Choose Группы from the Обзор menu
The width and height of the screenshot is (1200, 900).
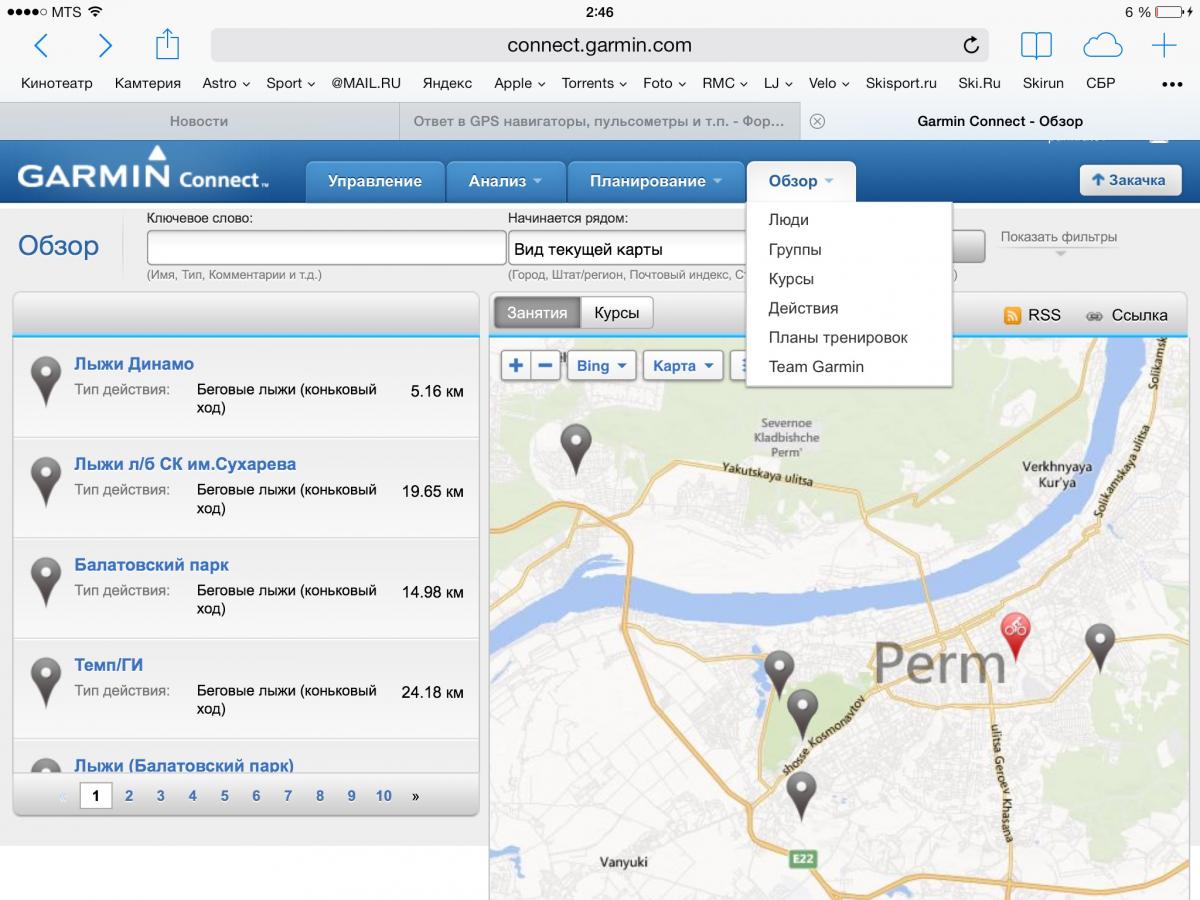coord(795,249)
